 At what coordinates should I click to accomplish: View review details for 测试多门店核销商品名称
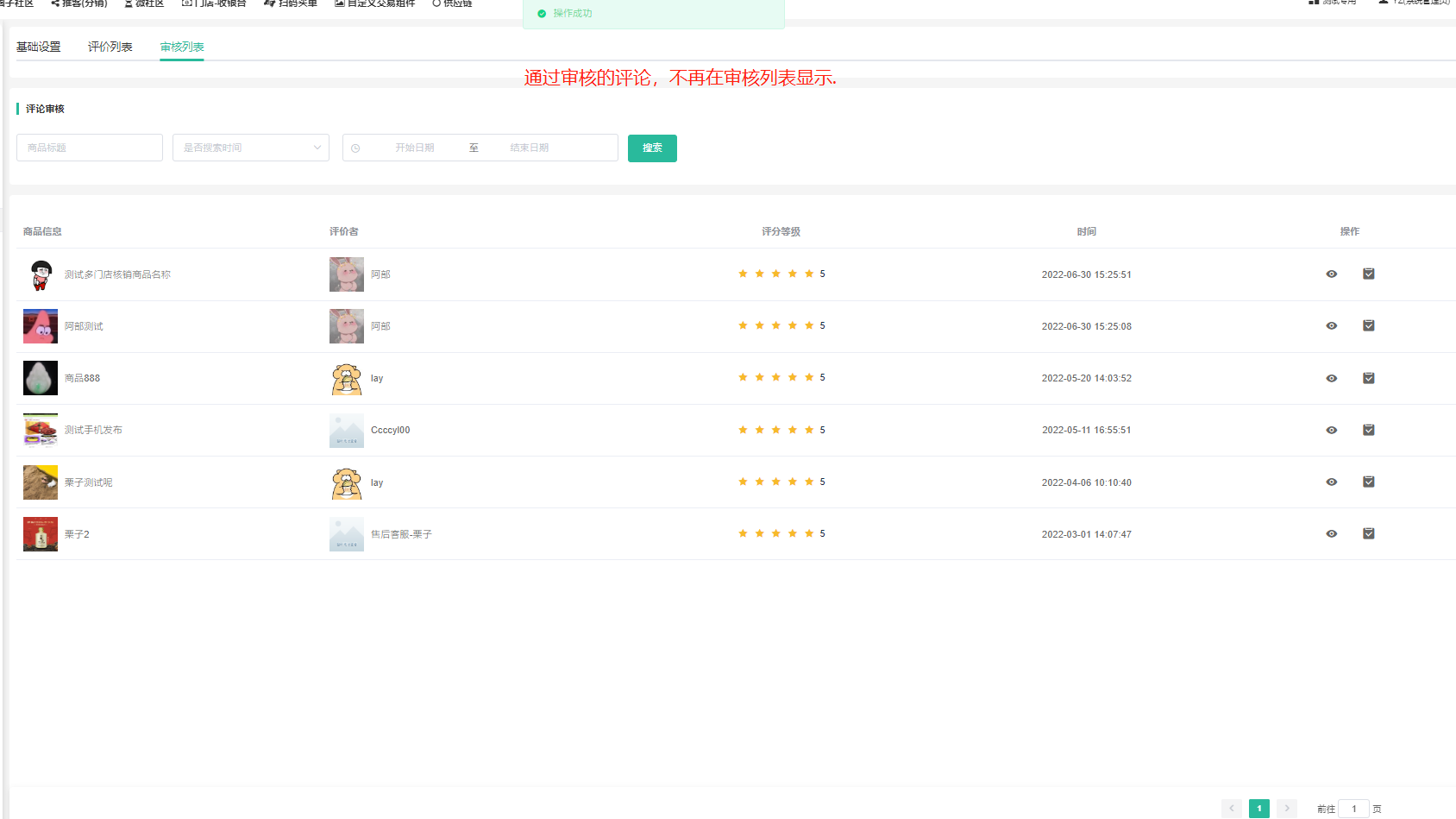(x=1331, y=274)
